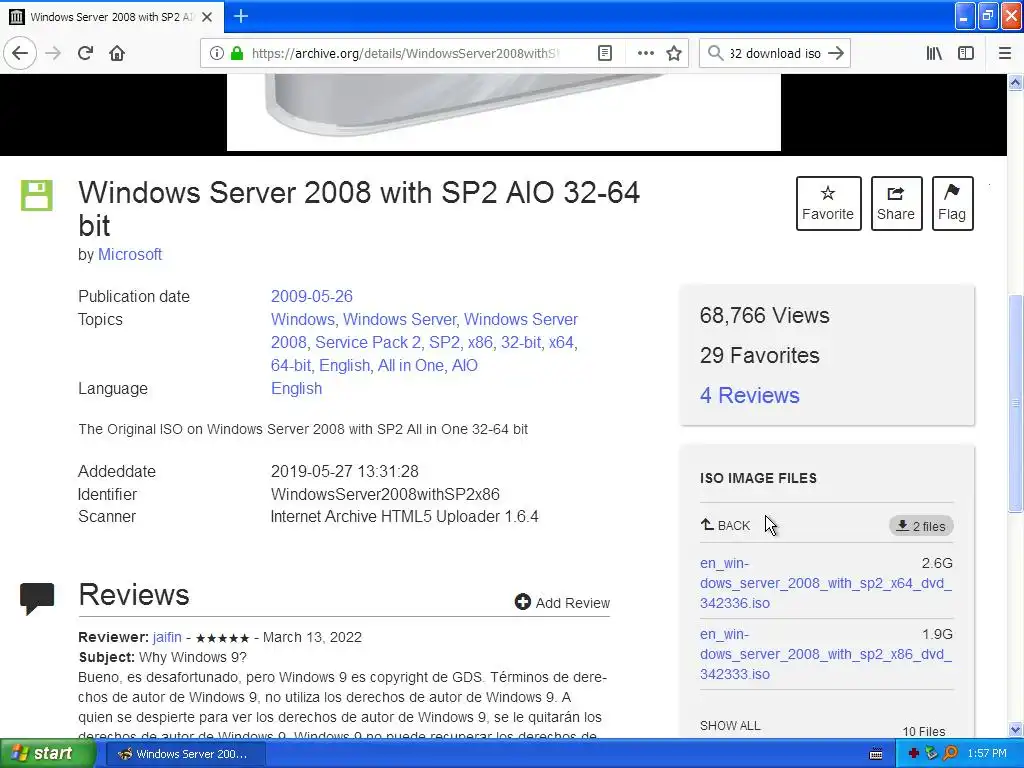Open the Firefox hamburger menu
Image resolution: width=1024 pixels, height=768 pixels.
(x=1005, y=53)
